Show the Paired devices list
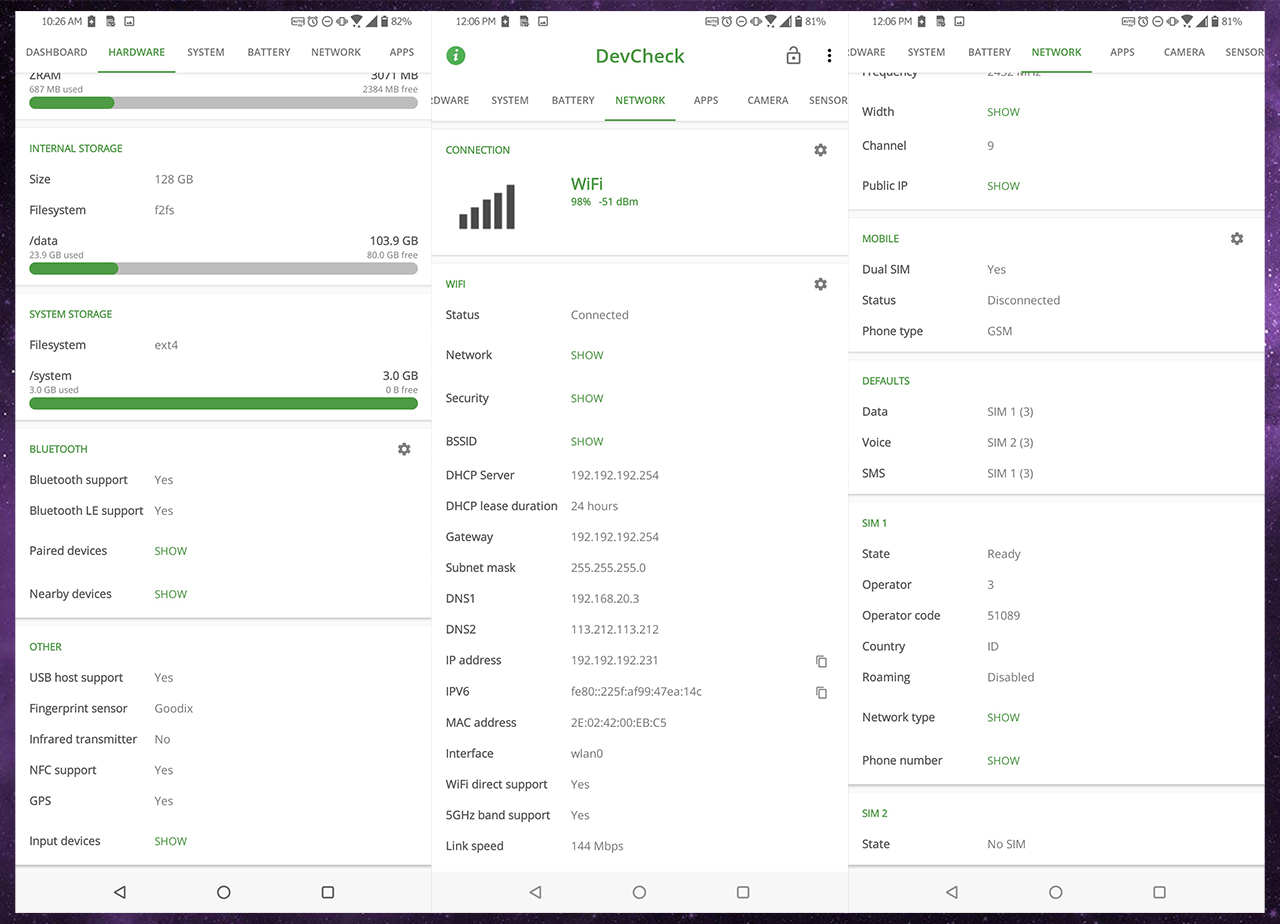This screenshot has height=924, width=1280. 171,551
